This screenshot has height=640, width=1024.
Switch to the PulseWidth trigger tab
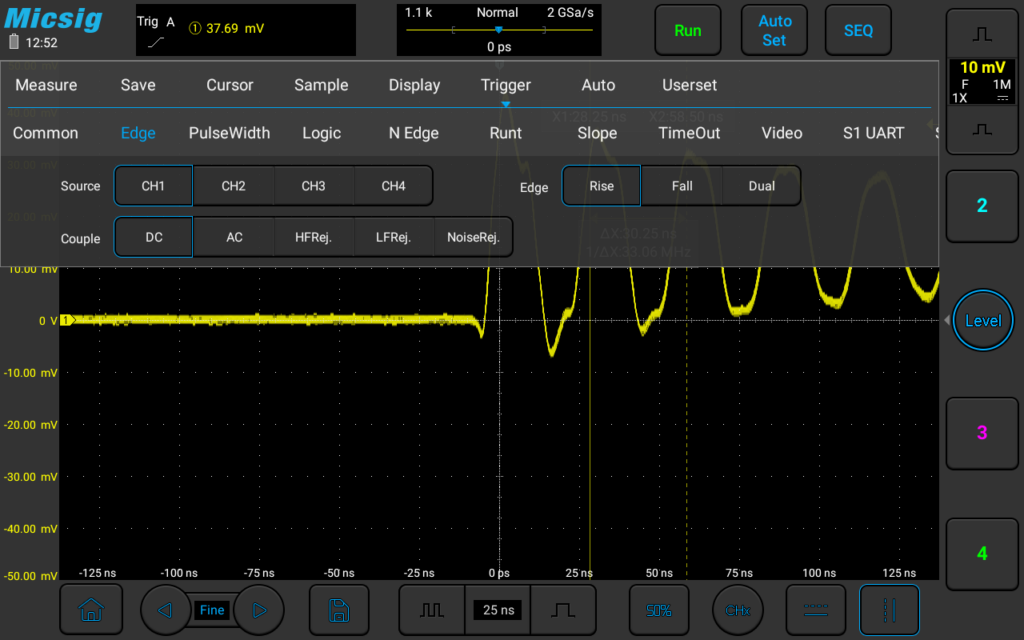tap(230, 132)
